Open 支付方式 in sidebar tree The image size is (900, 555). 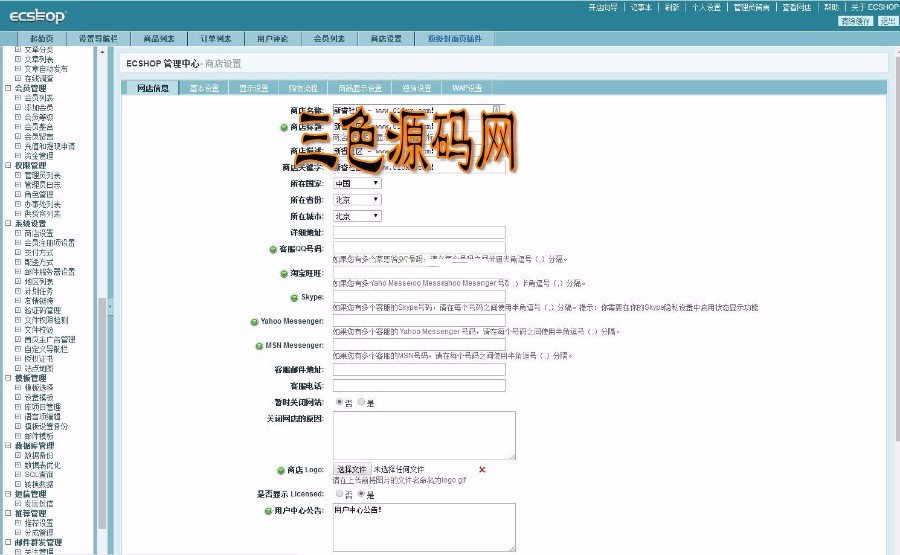point(38,253)
